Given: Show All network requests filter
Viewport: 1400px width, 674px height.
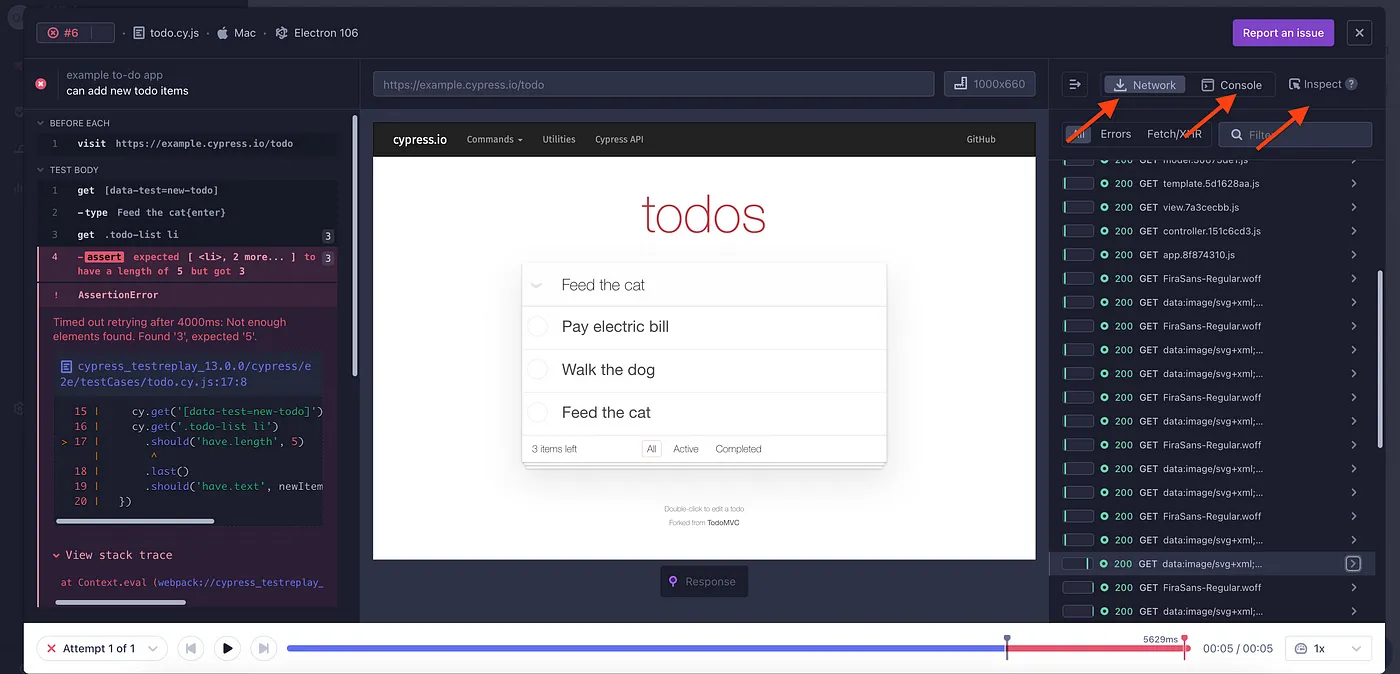Looking at the screenshot, I should (x=1077, y=134).
